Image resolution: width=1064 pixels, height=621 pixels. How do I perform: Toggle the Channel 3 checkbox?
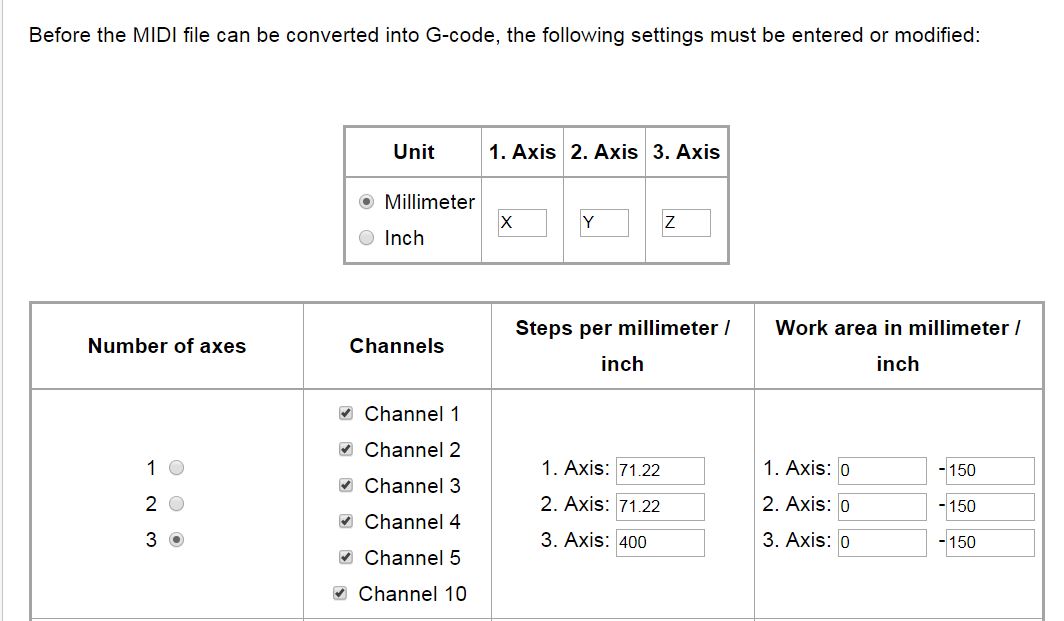click(x=346, y=486)
